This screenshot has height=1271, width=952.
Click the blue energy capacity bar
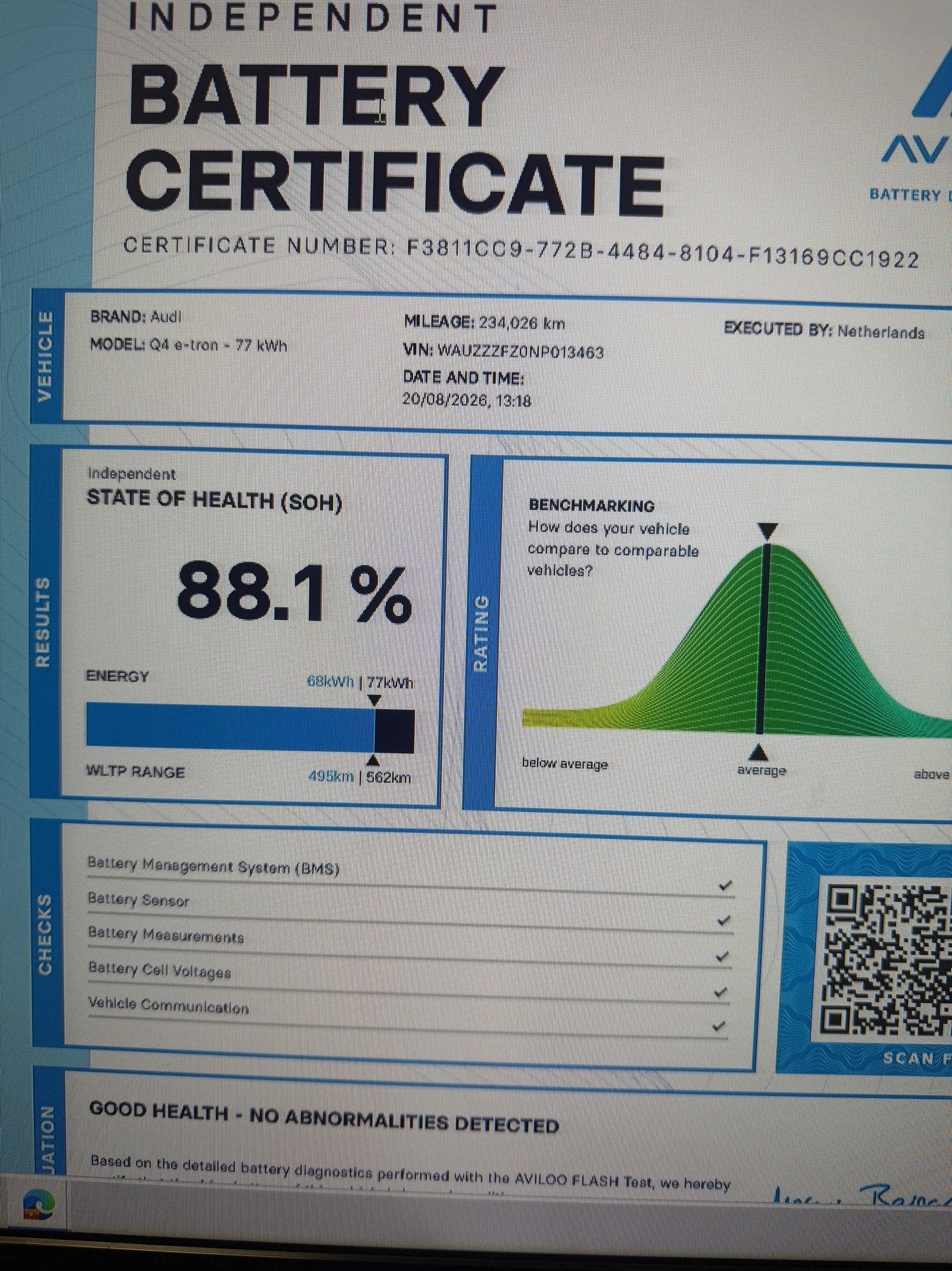click(230, 727)
